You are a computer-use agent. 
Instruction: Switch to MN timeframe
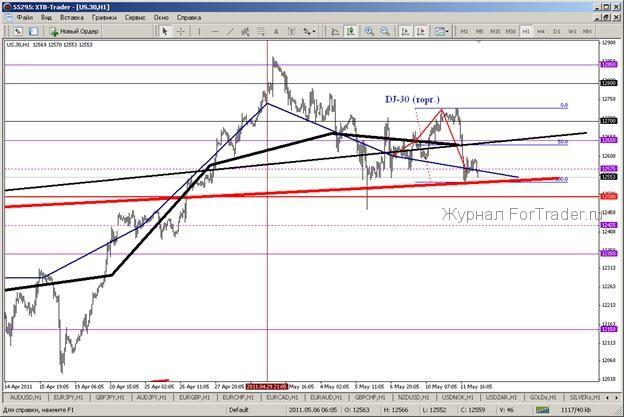587,31
